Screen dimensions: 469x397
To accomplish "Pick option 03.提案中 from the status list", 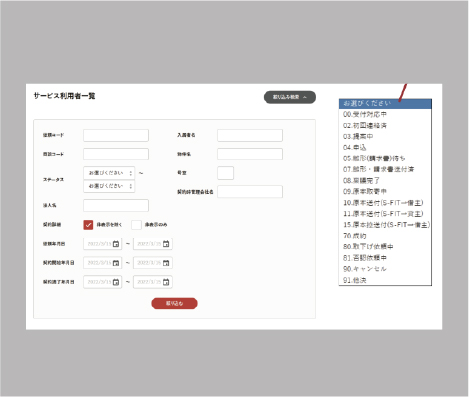I will tap(385, 136).
